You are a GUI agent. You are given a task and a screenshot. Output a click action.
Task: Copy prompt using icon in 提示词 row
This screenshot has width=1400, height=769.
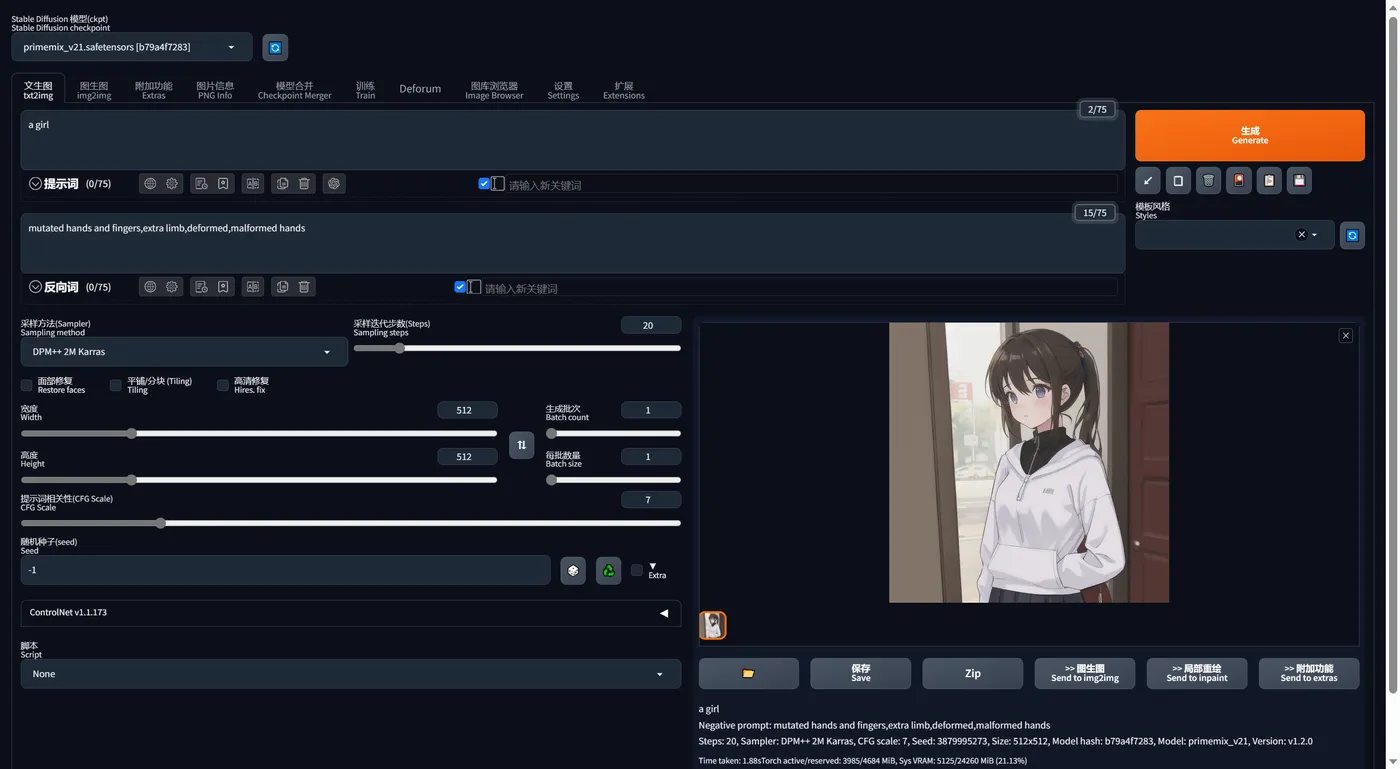pos(282,184)
